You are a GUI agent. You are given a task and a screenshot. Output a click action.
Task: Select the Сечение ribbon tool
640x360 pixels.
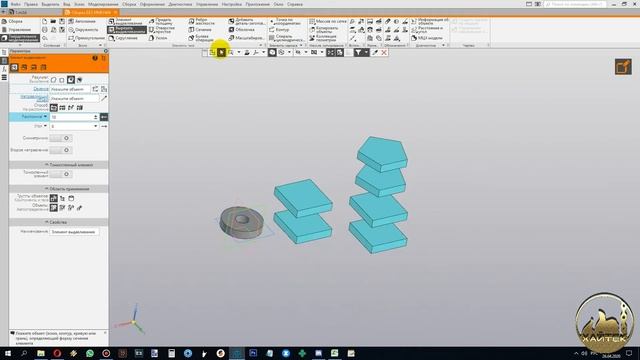pyautogui.click(x=200, y=30)
